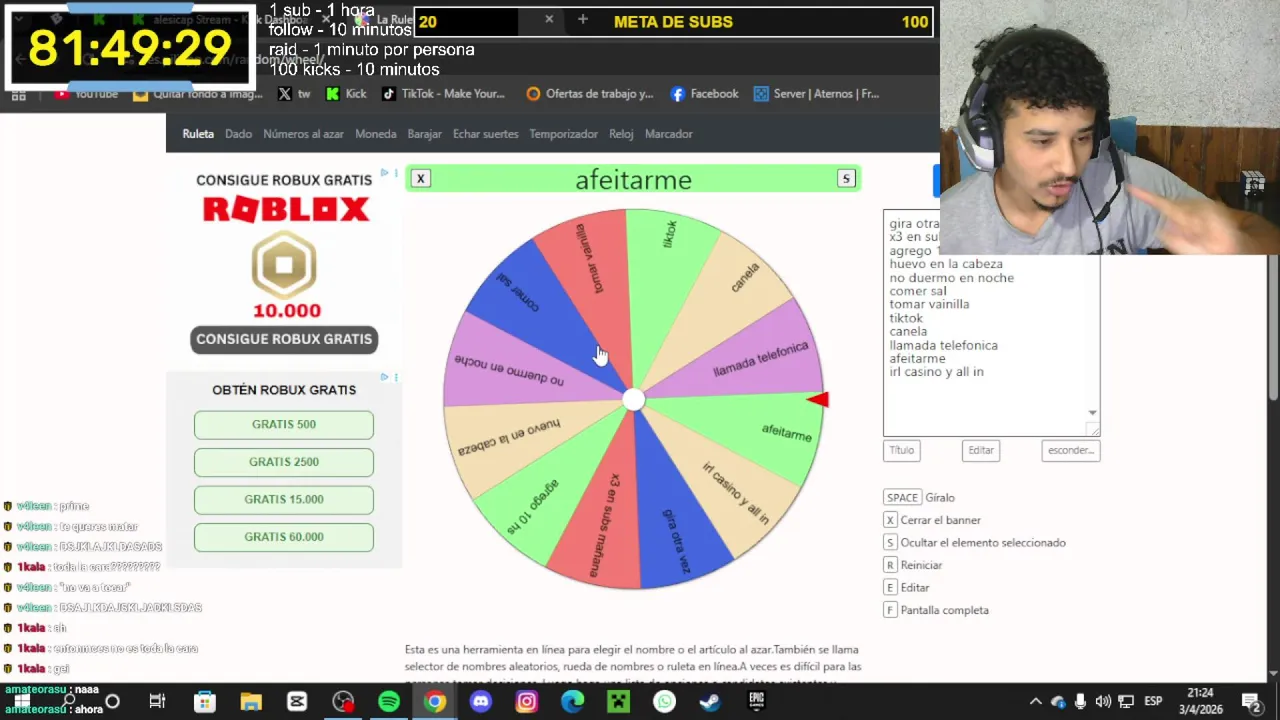Close the 'afeitarme' result banner

click(421, 179)
